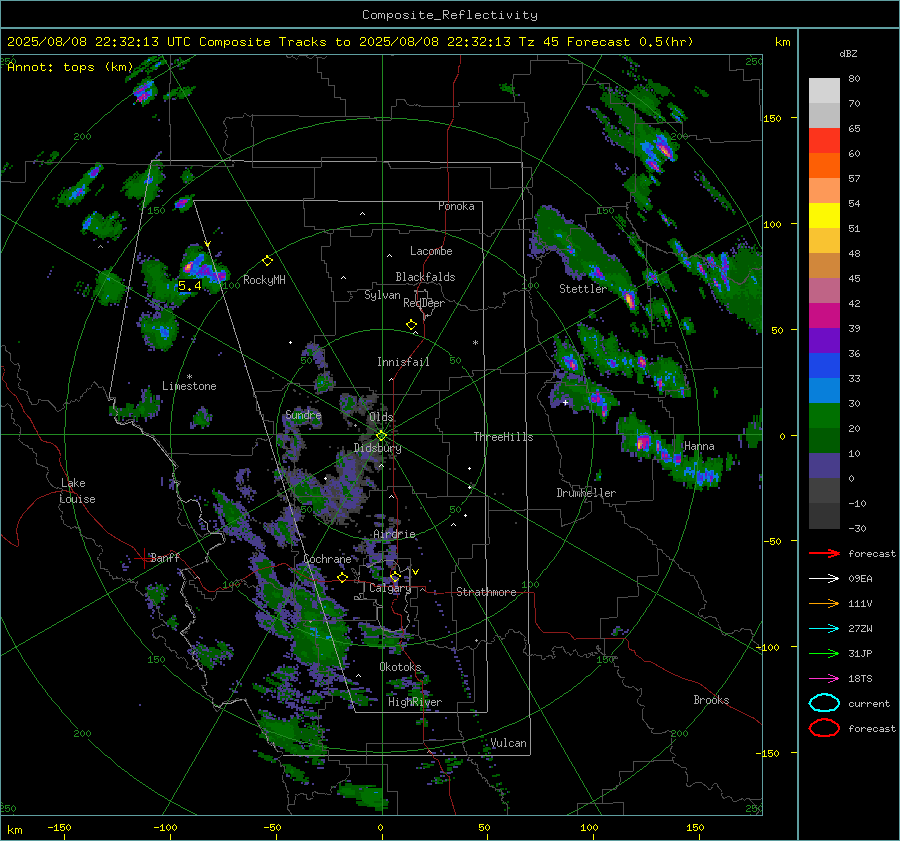The image size is (900, 841).
Task: Click the yellow diamond marker above Calgary
Action: tap(395, 576)
